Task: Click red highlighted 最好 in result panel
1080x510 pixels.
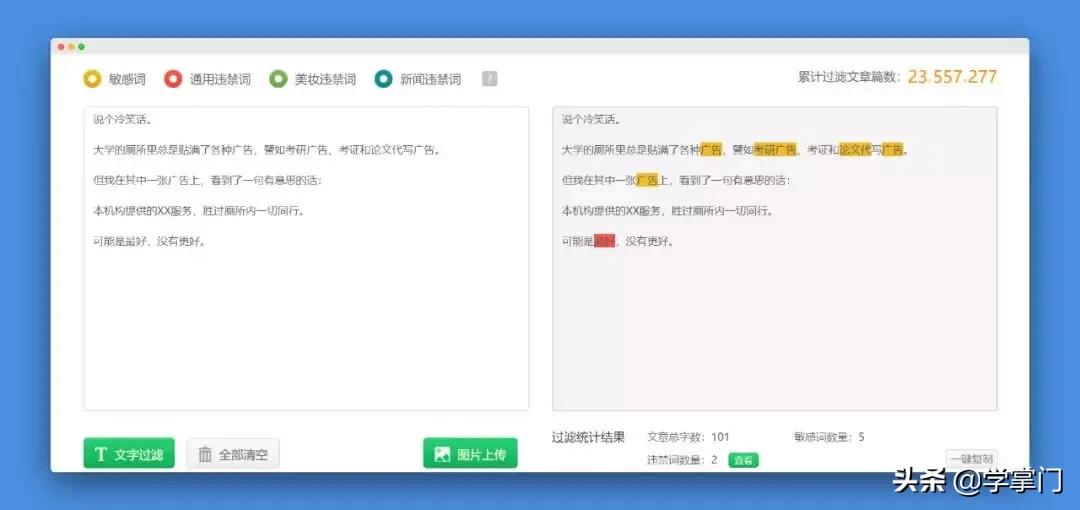Action: 604,241
